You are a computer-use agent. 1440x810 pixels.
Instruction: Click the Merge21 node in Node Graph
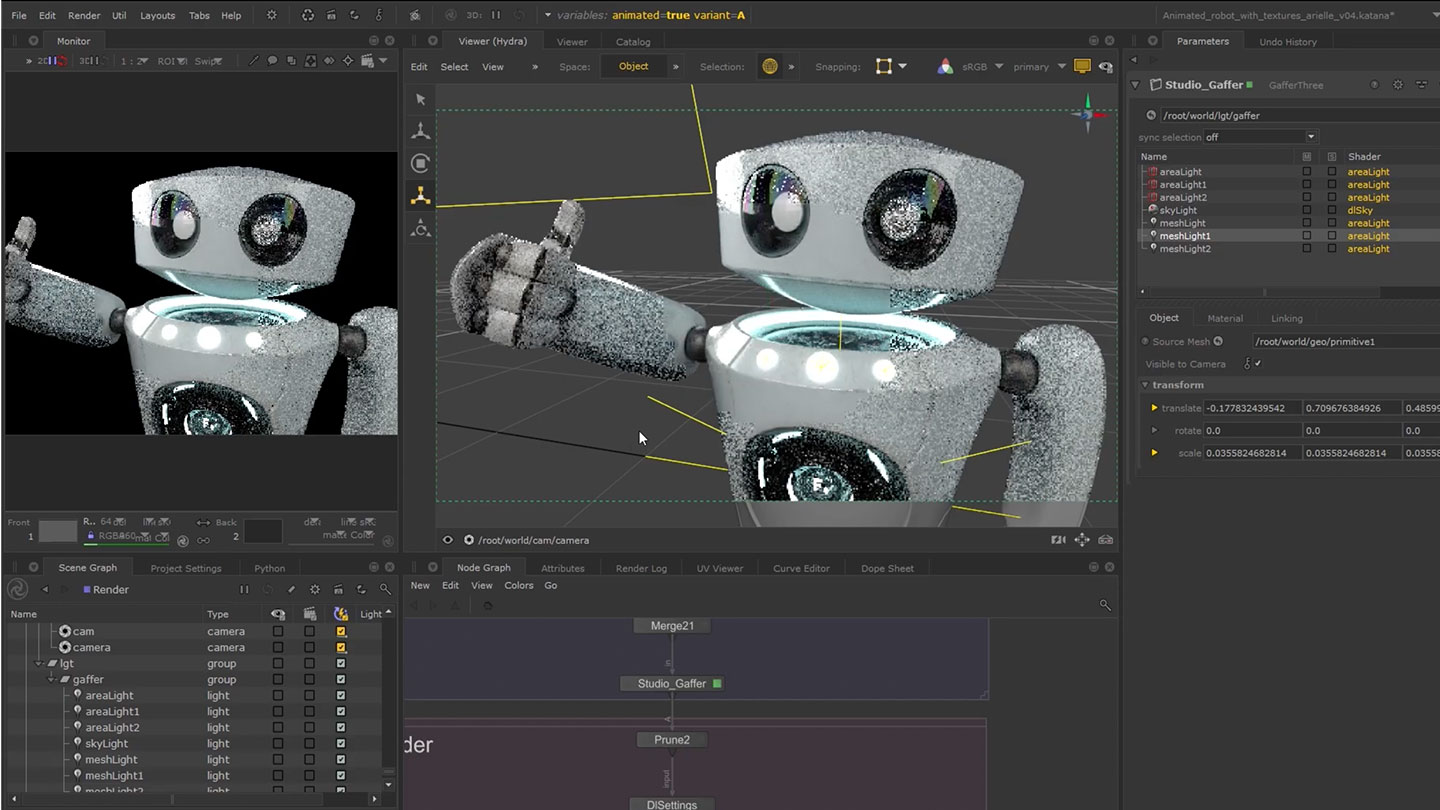pyautogui.click(x=672, y=626)
